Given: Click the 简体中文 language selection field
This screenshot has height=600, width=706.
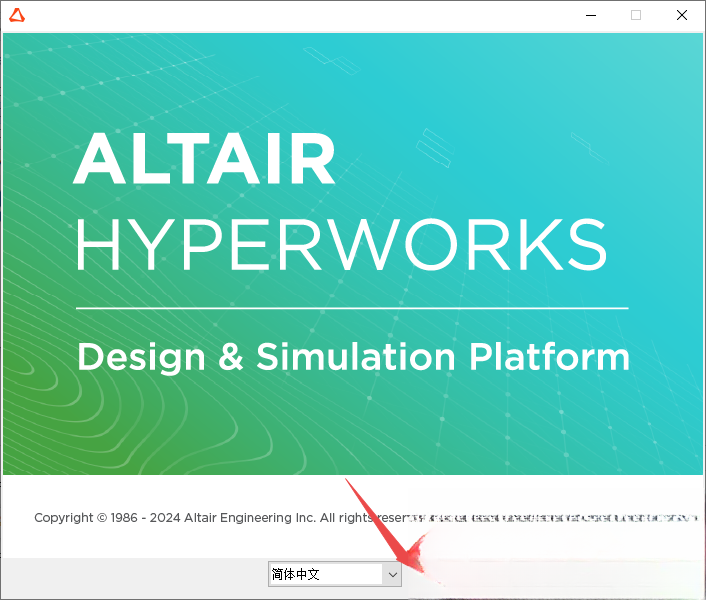Looking at the screenshot, I should point(335,574).
